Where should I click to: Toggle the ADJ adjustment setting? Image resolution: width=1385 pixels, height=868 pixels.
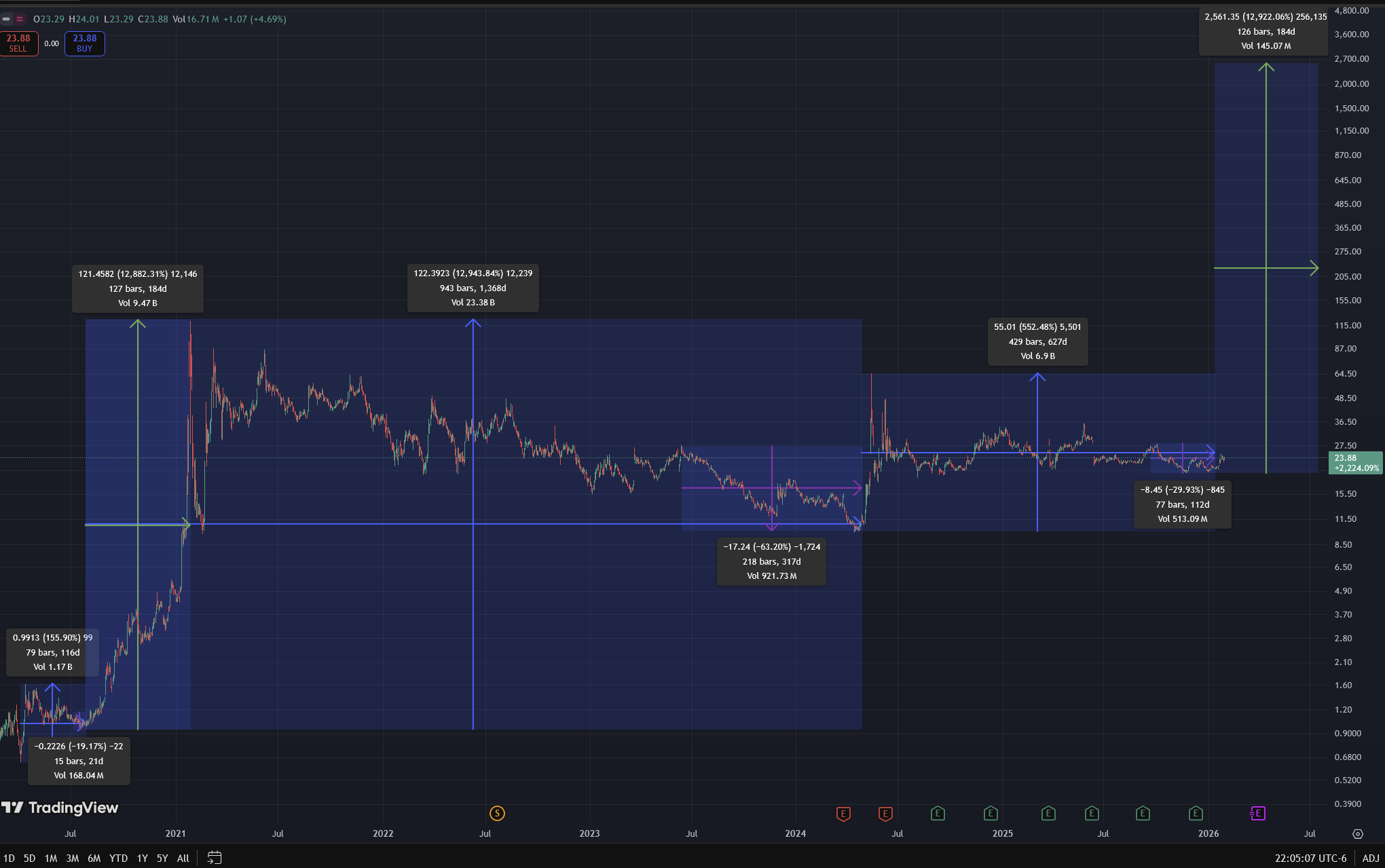tap(1370, 858)
